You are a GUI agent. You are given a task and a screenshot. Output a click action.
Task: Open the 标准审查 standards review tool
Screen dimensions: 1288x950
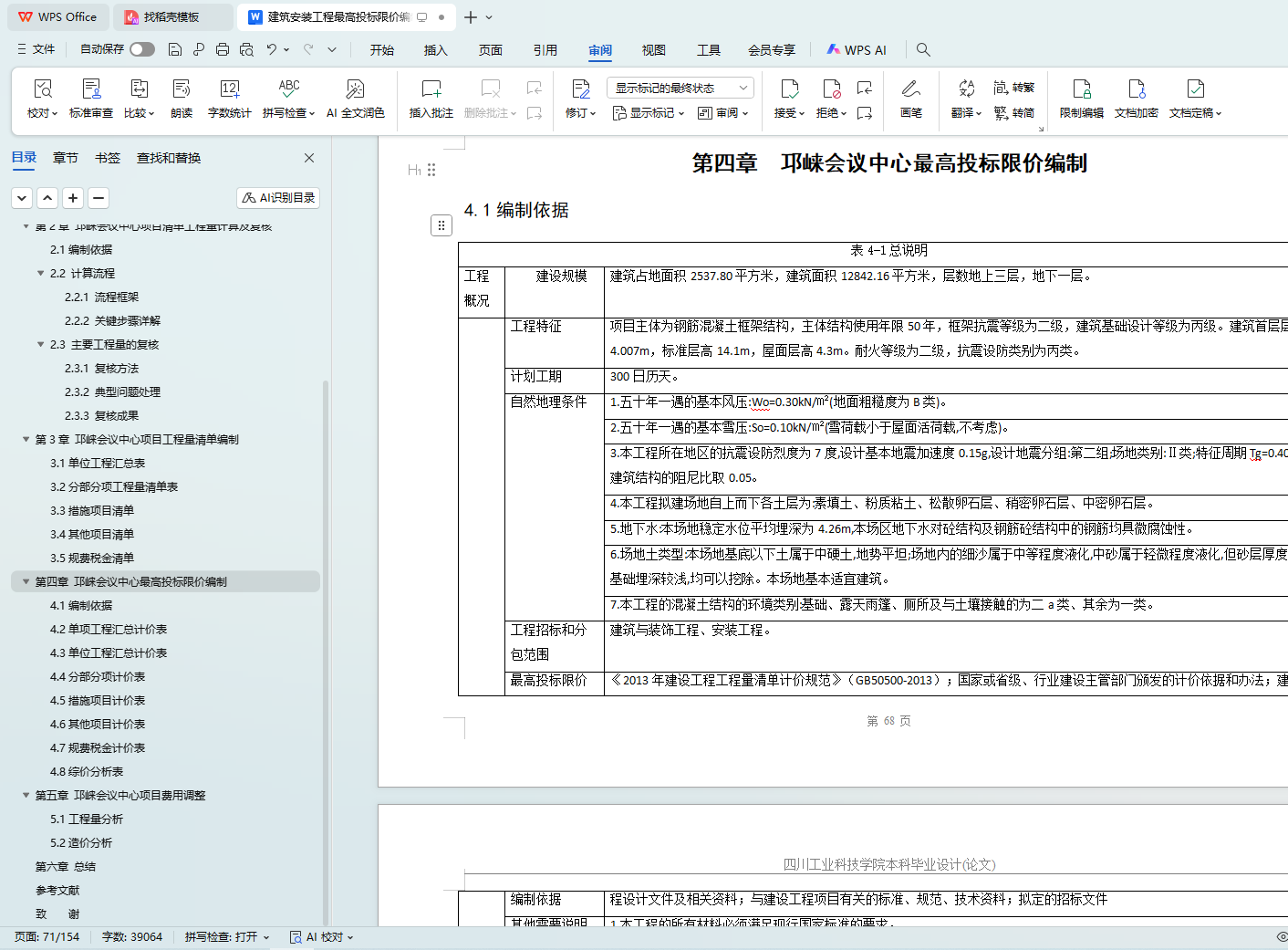91,89
